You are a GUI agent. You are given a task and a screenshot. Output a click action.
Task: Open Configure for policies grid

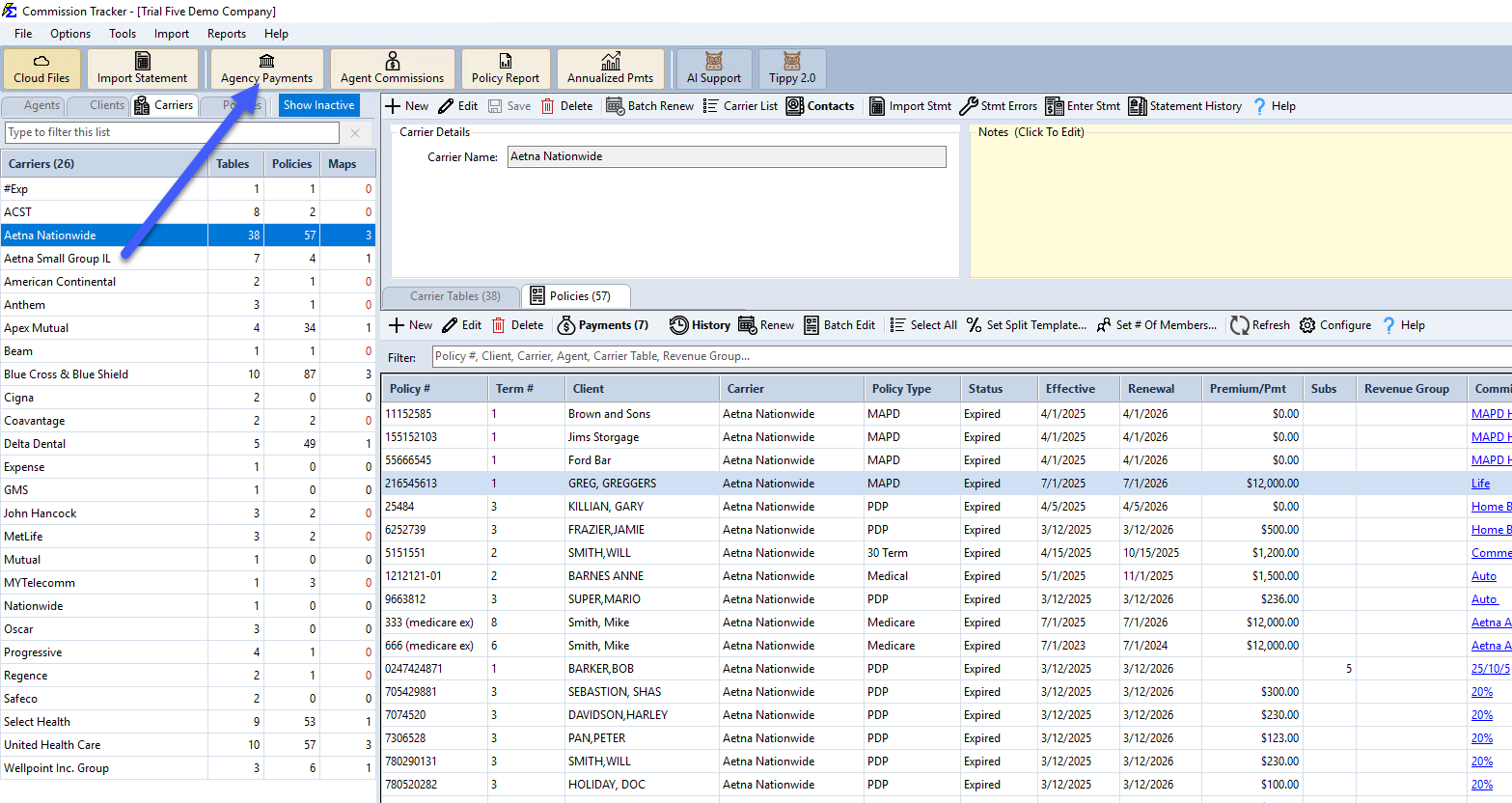click(1335, 325)
